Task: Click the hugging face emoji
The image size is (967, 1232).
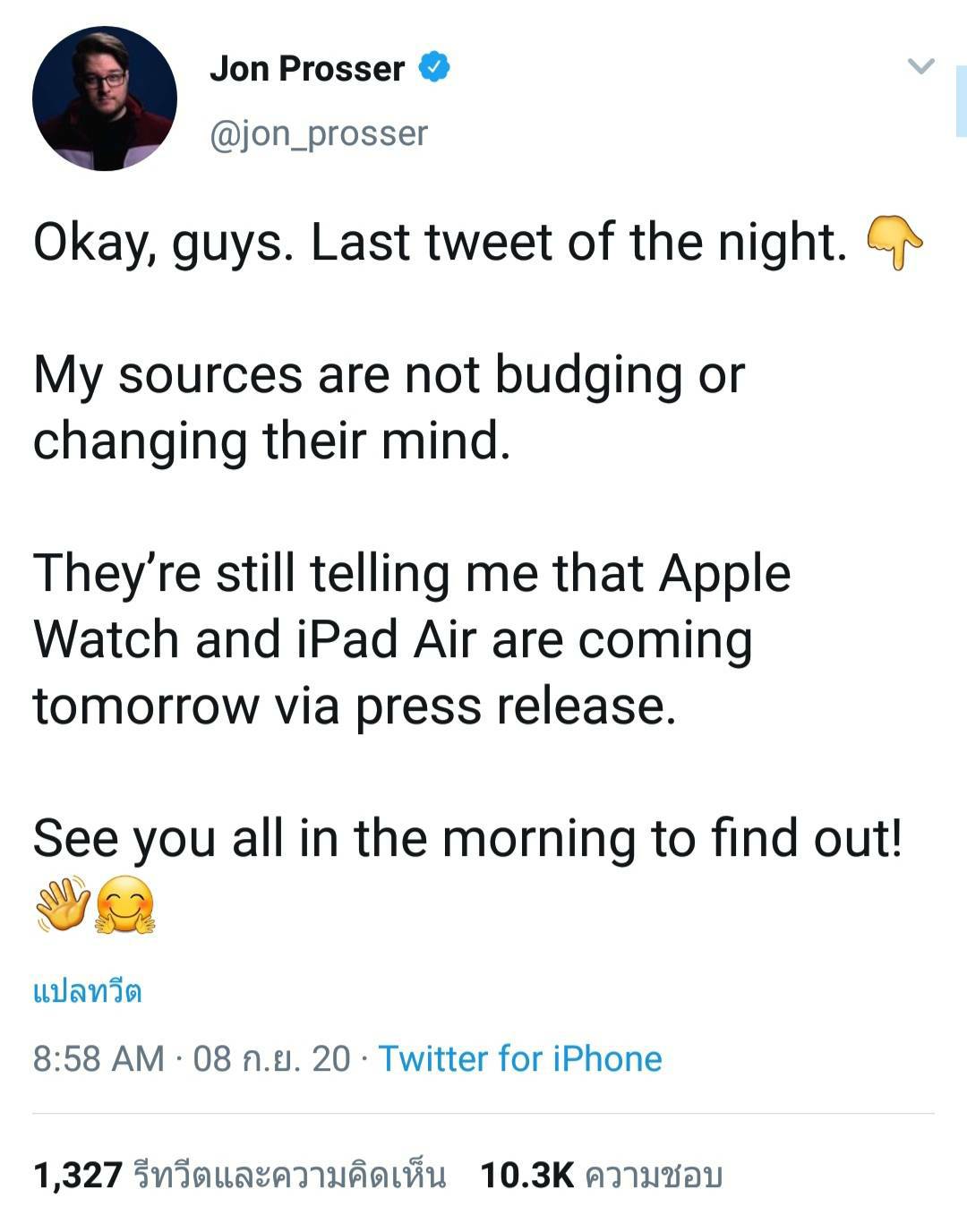Action: click(x=125, y=906)
